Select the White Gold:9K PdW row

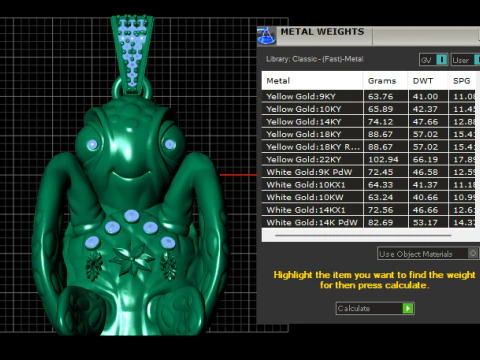[368, 172]
